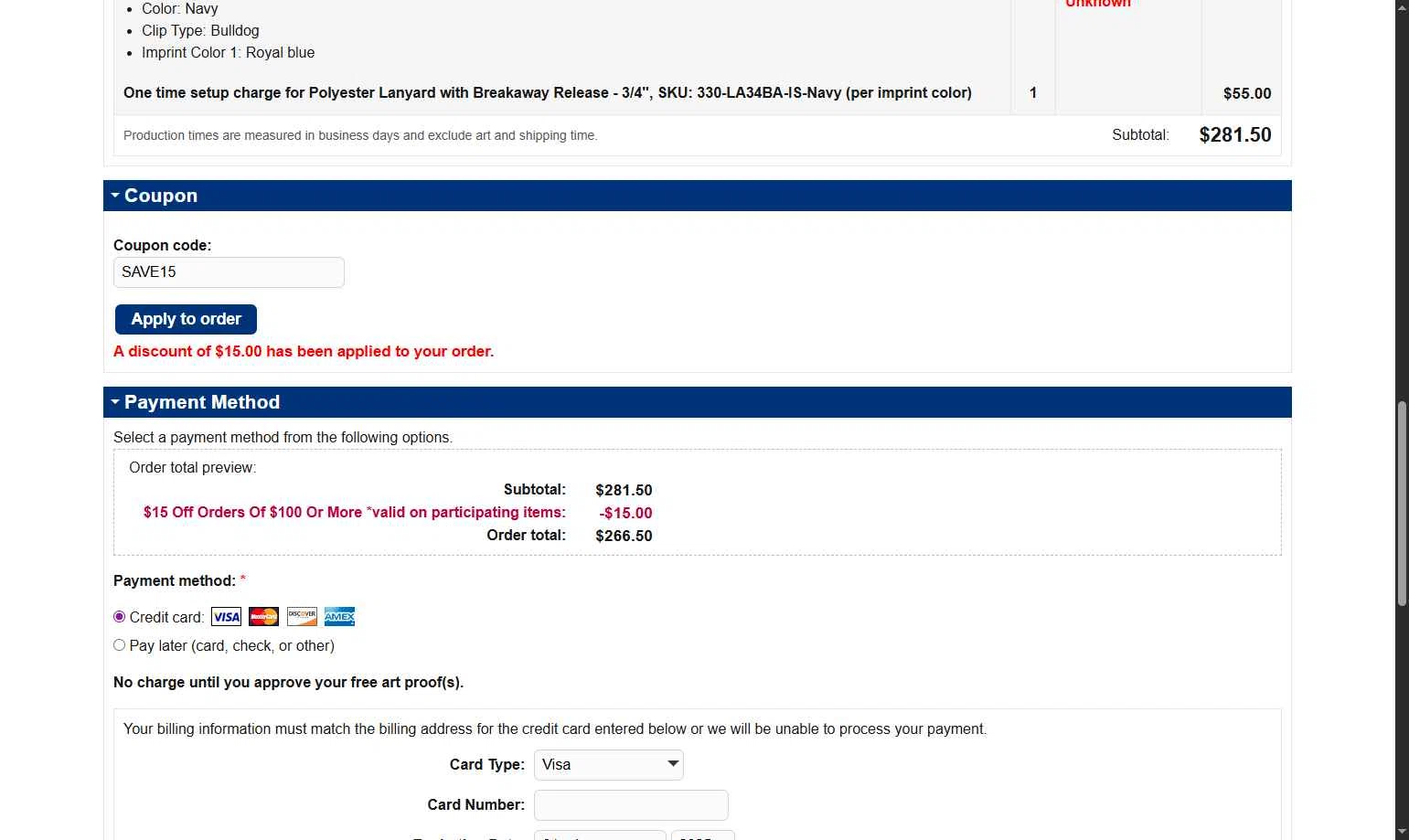Select the Credit card radio button

119,617
